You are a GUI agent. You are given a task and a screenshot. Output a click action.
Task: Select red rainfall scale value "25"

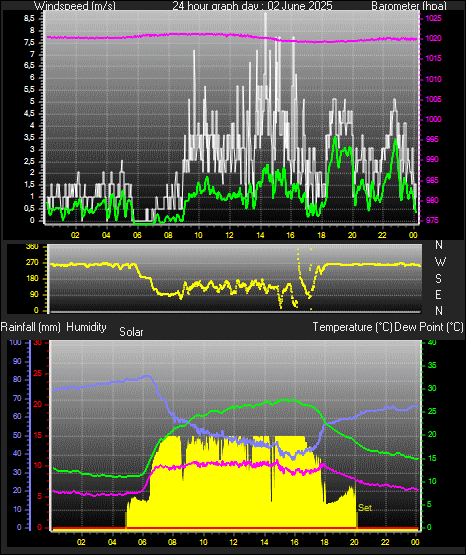pos(38,373)
